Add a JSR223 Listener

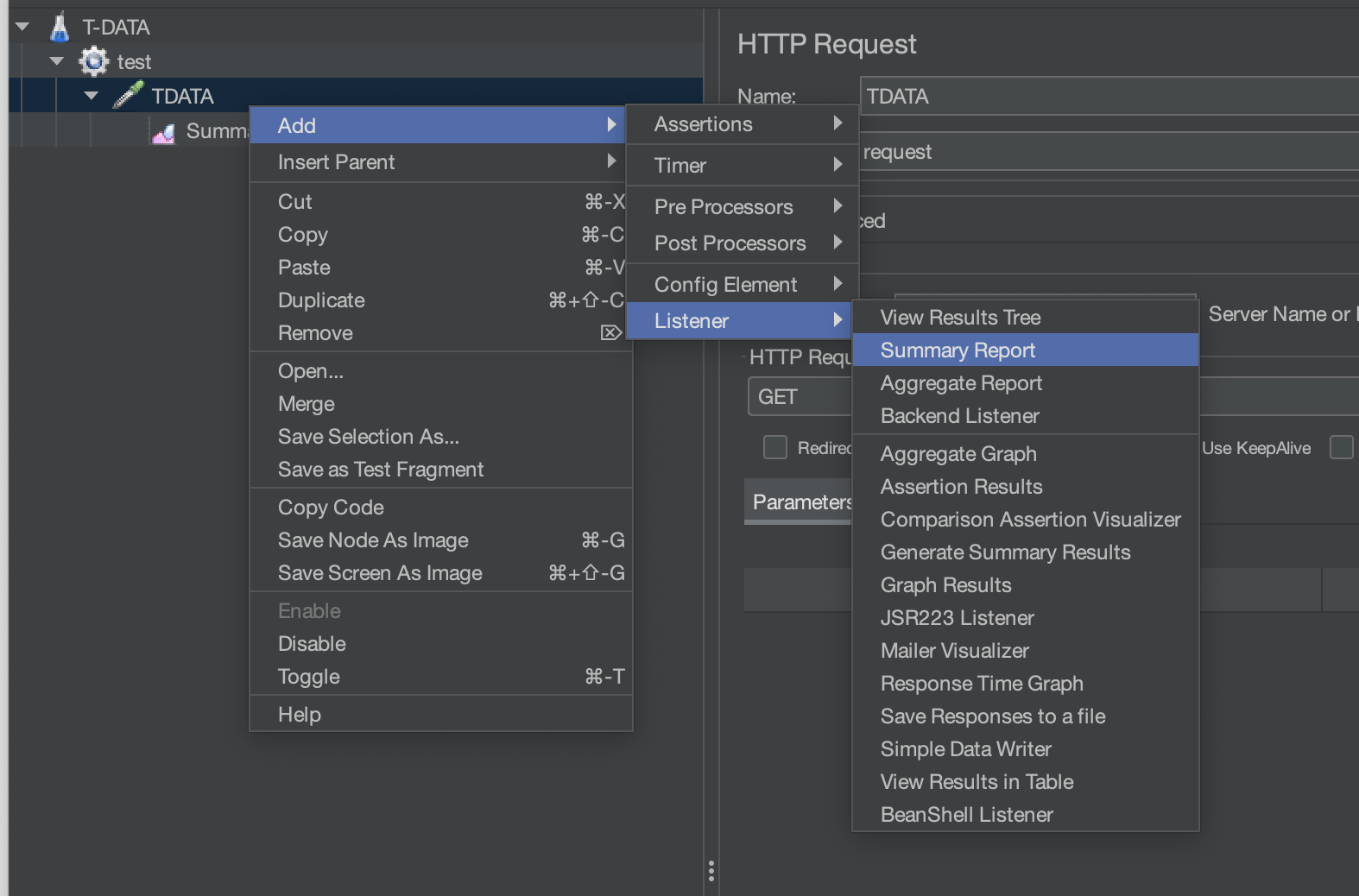pos(1026,618)
